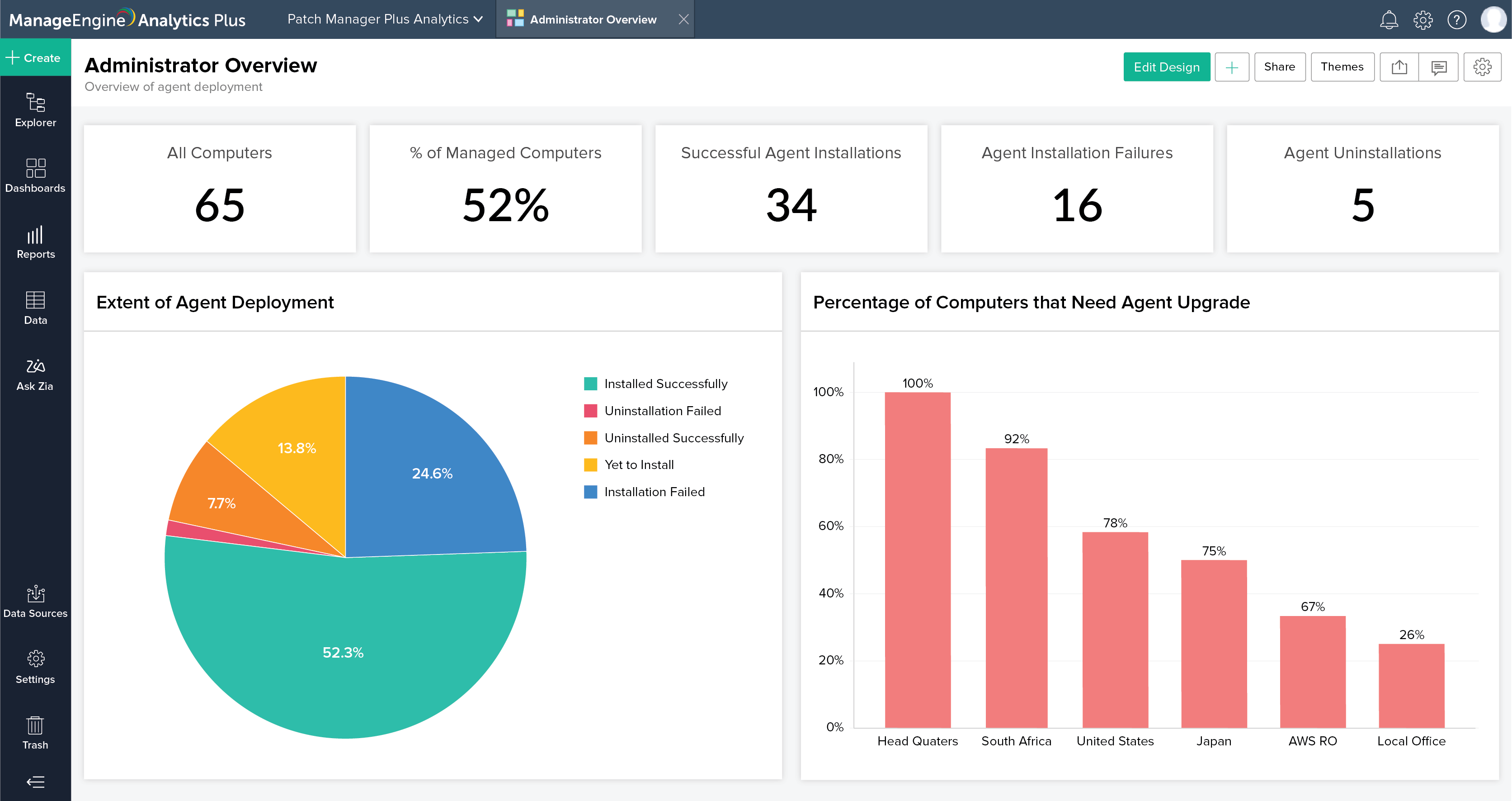Select the Uninstalled Successfully color swatch
Screen dimensions: 1512x801
591,437
